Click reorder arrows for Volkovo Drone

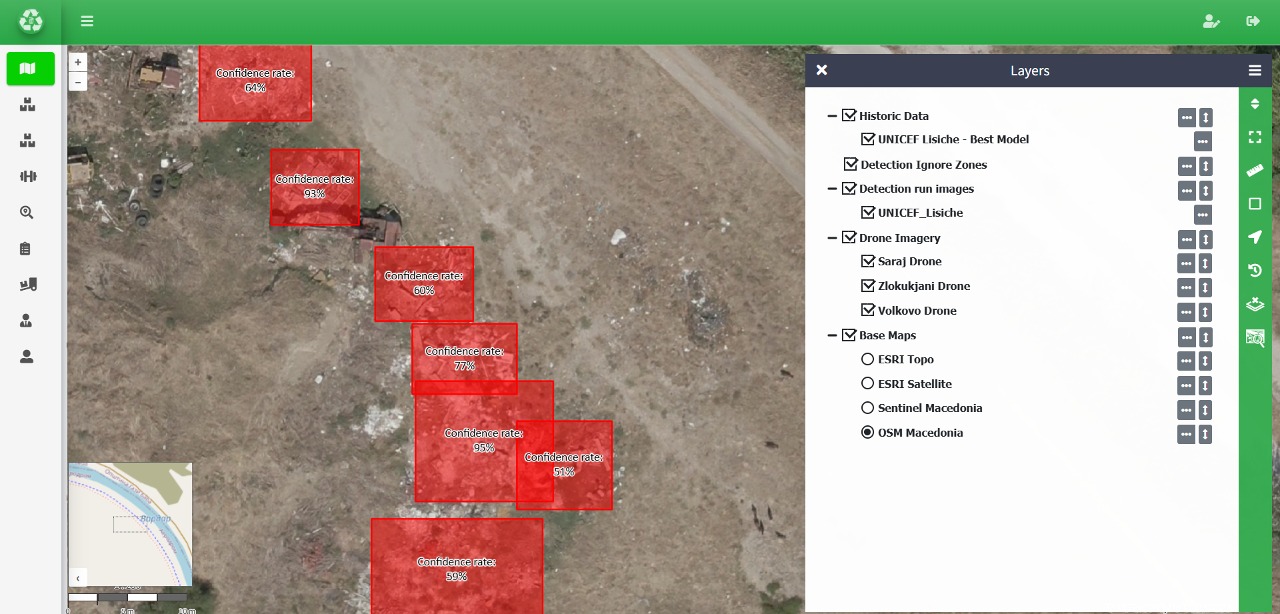tap(1206, 312)
